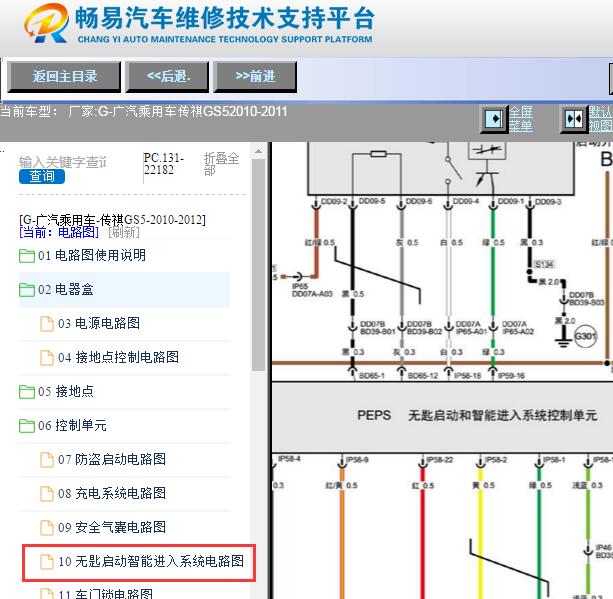Click the 刷新 refresh link
Image resolution: width=613 pixels, height=599 pixels.
[x=124, y=232]
